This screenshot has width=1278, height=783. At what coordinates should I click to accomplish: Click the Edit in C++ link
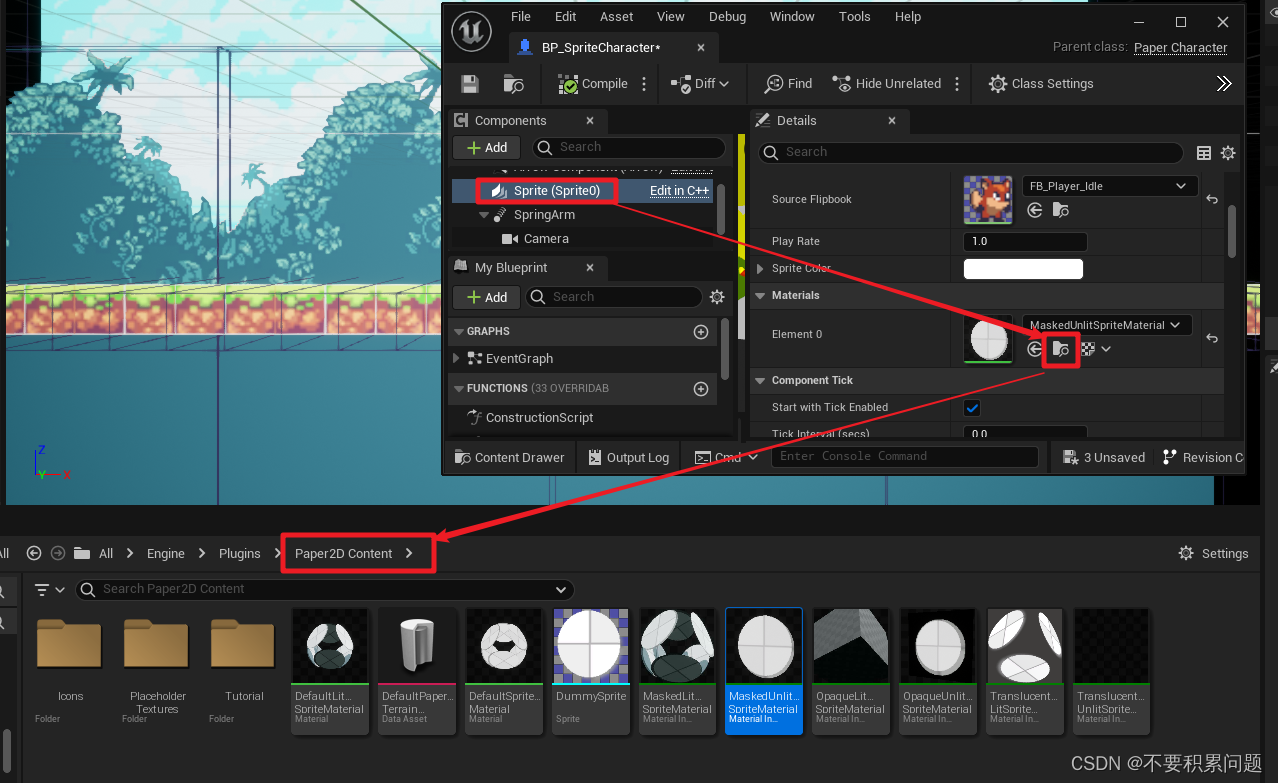tap(679, 190)
